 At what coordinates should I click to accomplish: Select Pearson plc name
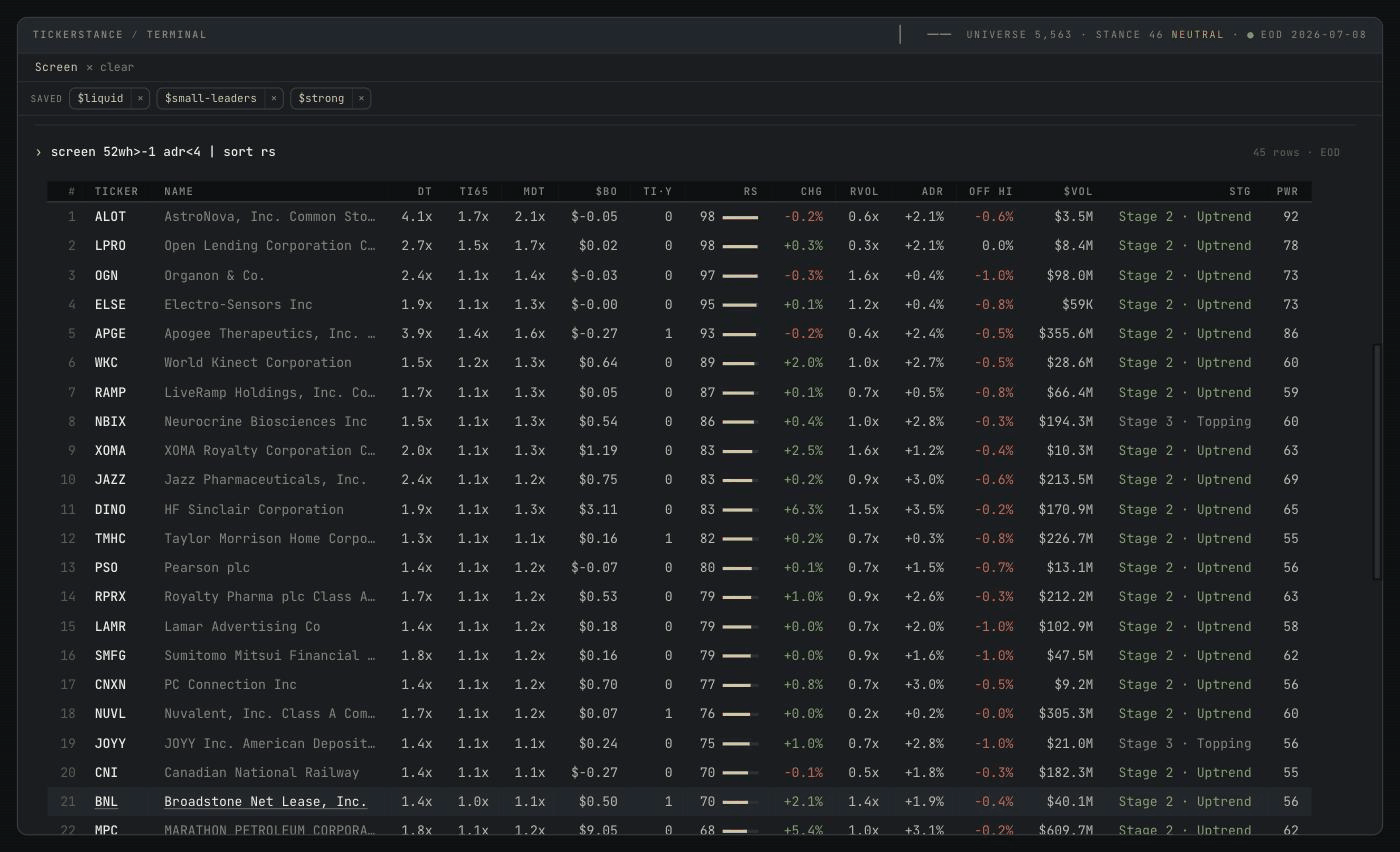207,567
